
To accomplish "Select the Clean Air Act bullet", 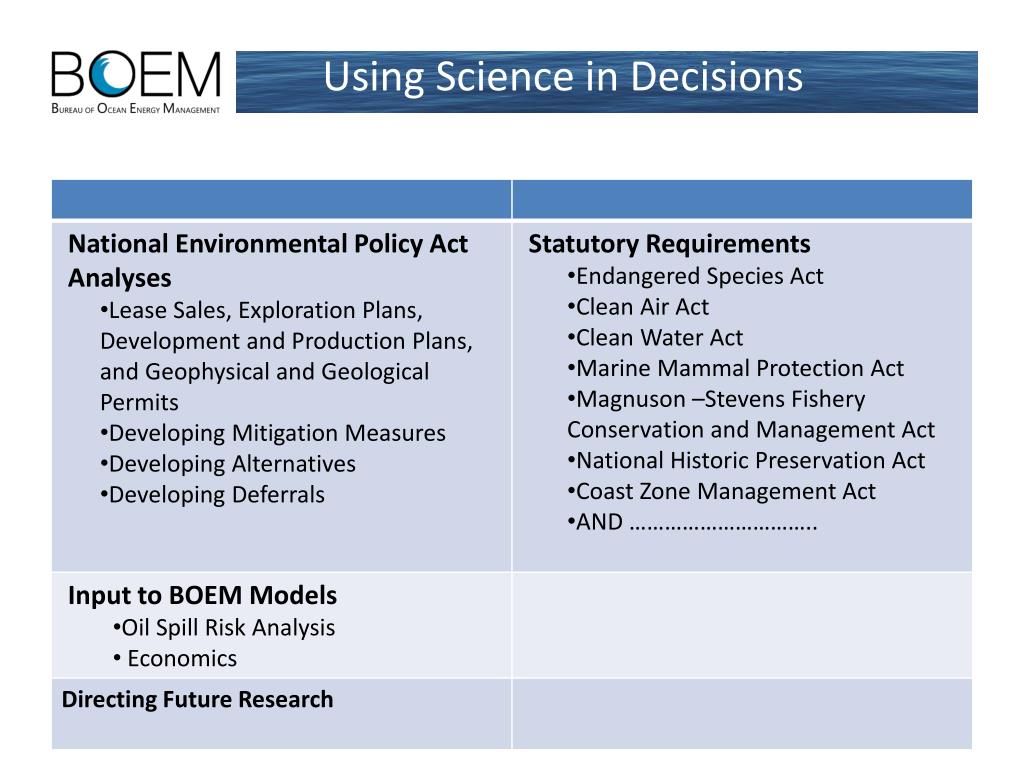I will 638,307.
